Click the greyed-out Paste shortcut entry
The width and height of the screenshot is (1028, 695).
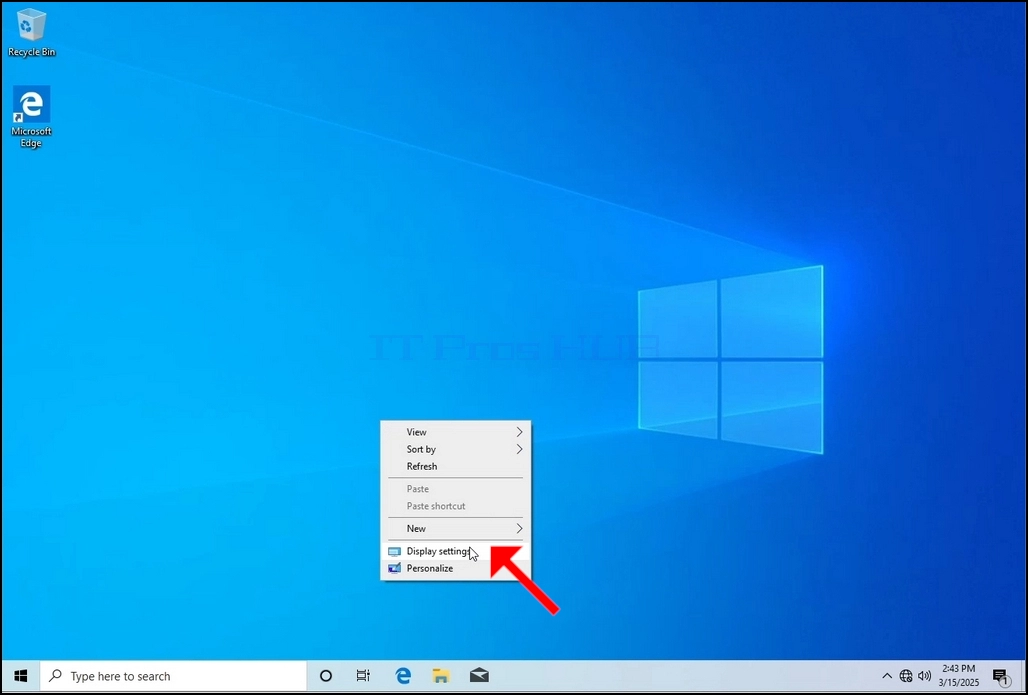tap(456, 506)
